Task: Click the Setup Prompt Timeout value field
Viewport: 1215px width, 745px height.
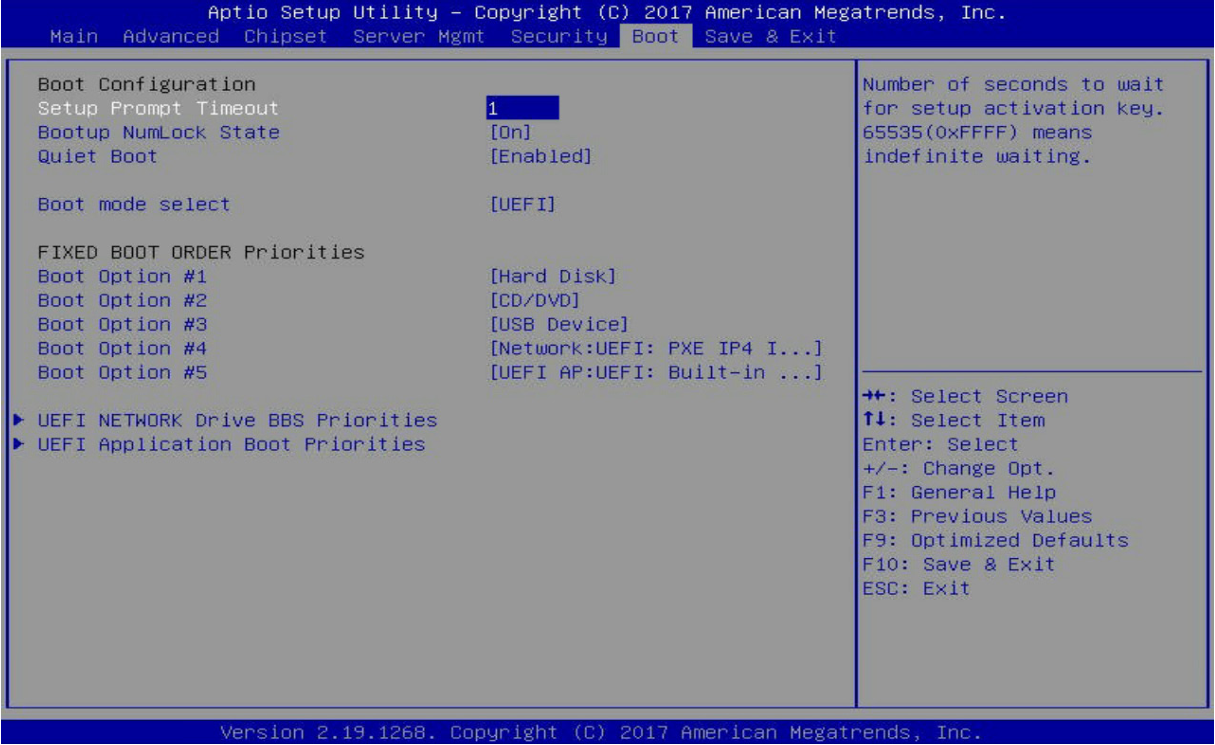Action: click(x=522, y=108)
